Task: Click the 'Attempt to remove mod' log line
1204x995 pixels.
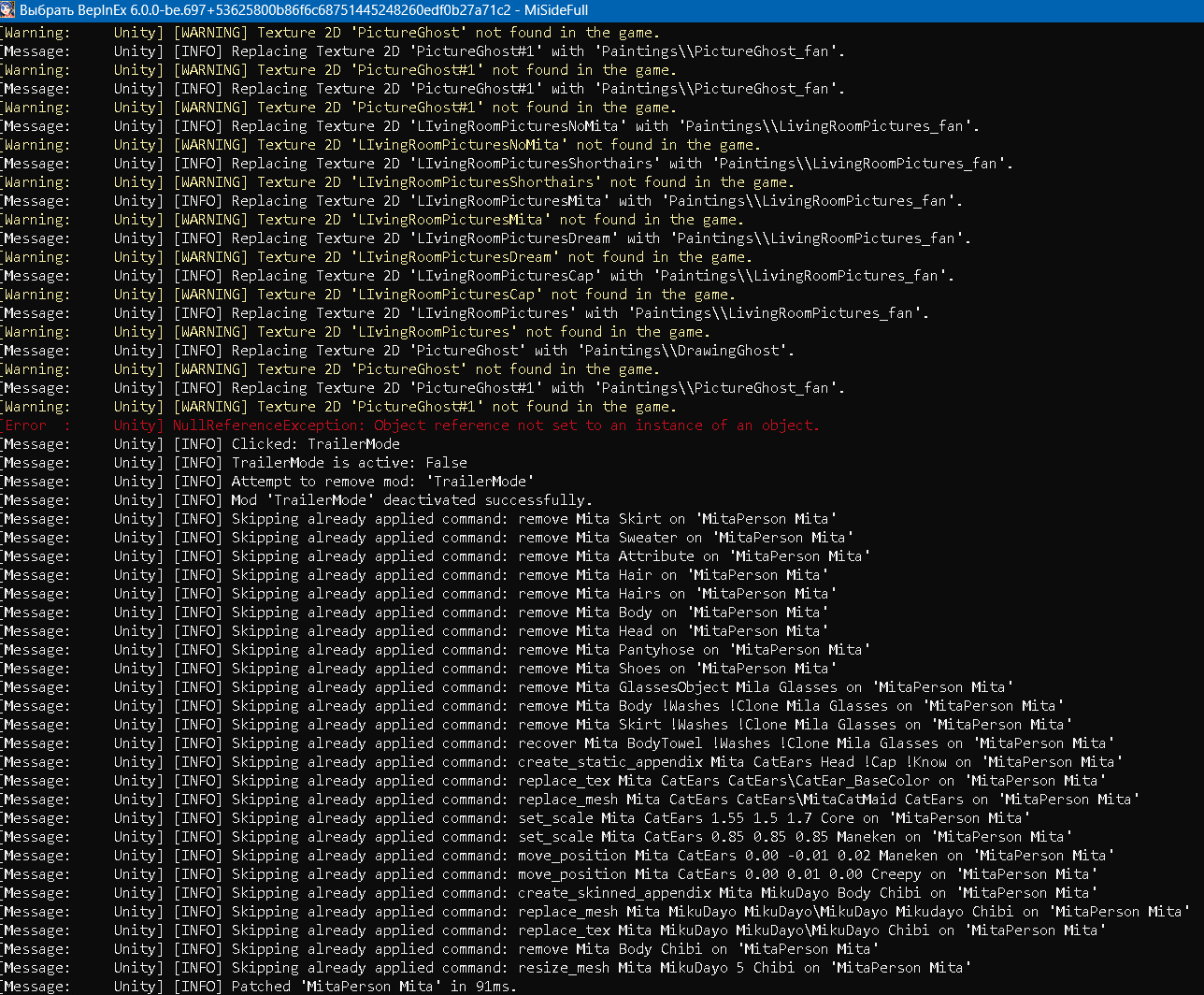Action: click(x=382, y=482)
